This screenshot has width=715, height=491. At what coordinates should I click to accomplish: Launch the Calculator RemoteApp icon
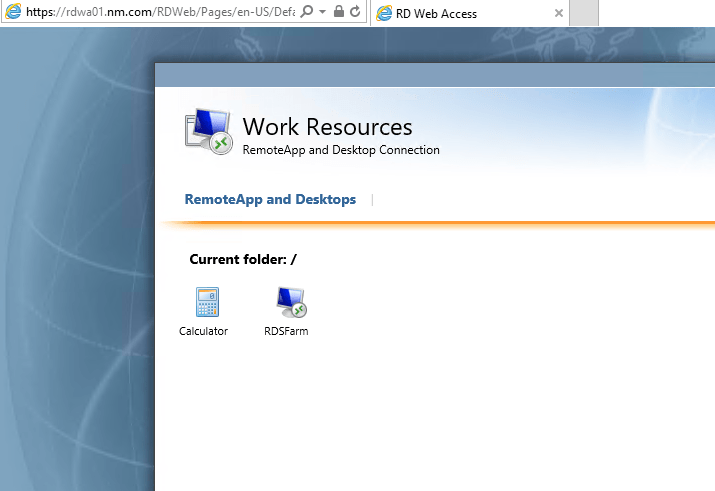(207, 302)
